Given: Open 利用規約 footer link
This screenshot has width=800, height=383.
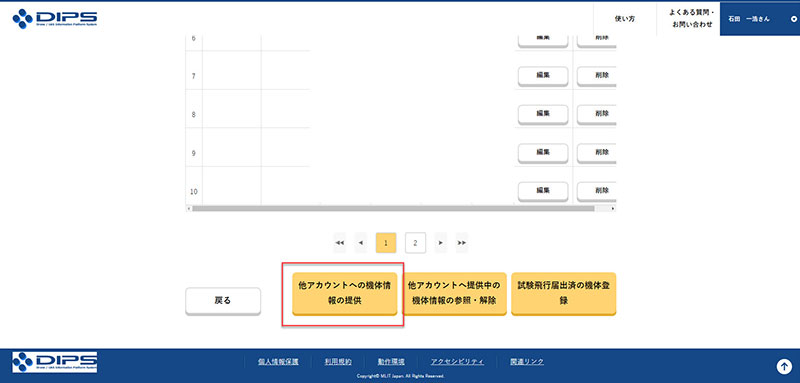Looking at the screenshot, I should click(338, 362).
